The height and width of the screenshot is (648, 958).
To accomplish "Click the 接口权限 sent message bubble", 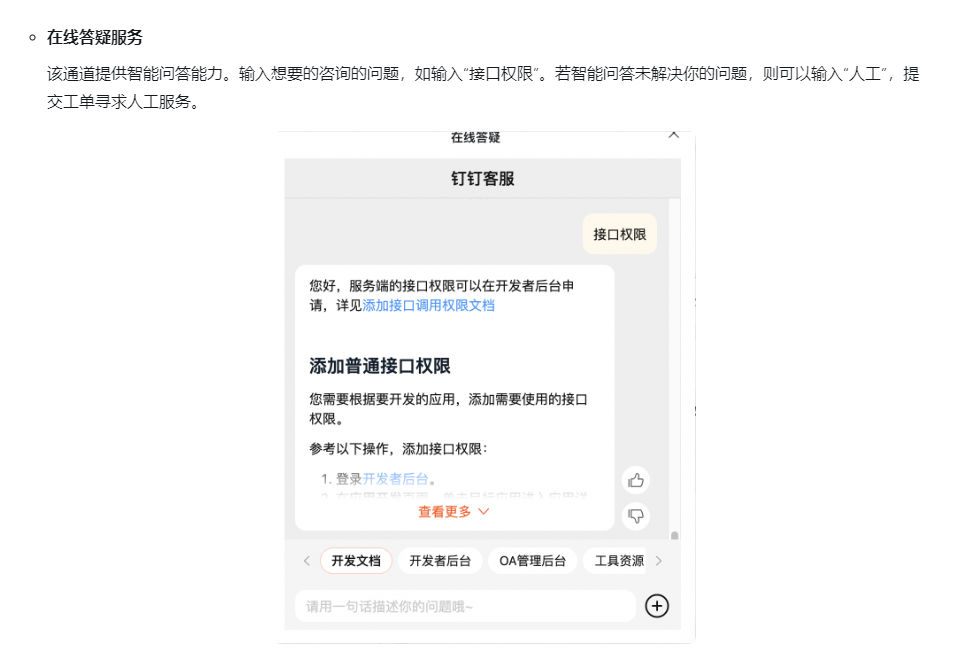I will coord(620,234).
